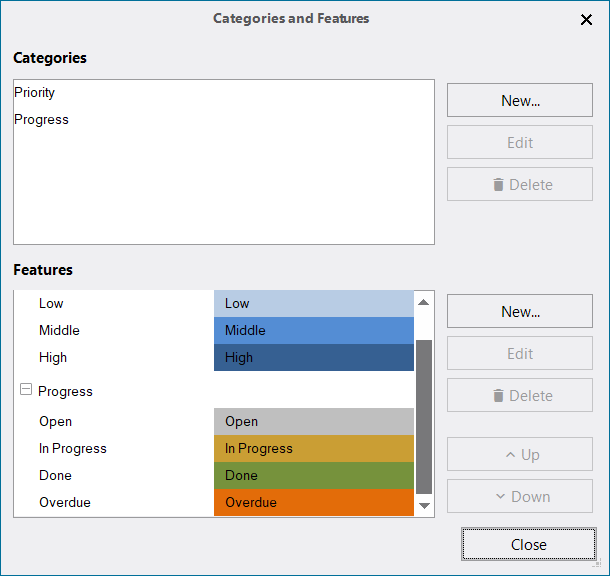610x576 pixels.
Task: Click New button in Categories section
Action: [520, 100]
